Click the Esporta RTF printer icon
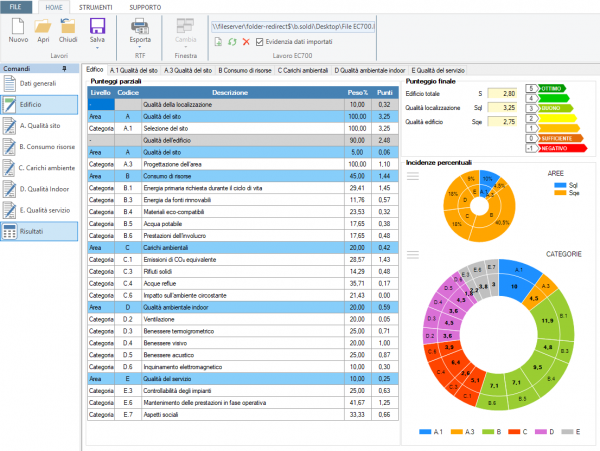Viewport: 600px width, 451px height. click(140, 27)
